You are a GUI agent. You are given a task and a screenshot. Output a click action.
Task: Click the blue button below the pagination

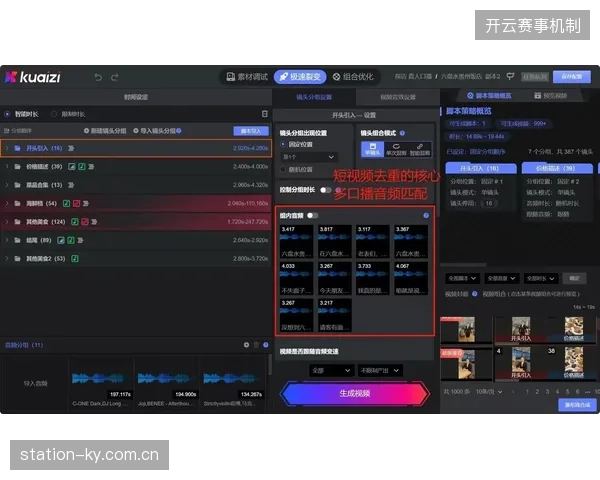577,405
